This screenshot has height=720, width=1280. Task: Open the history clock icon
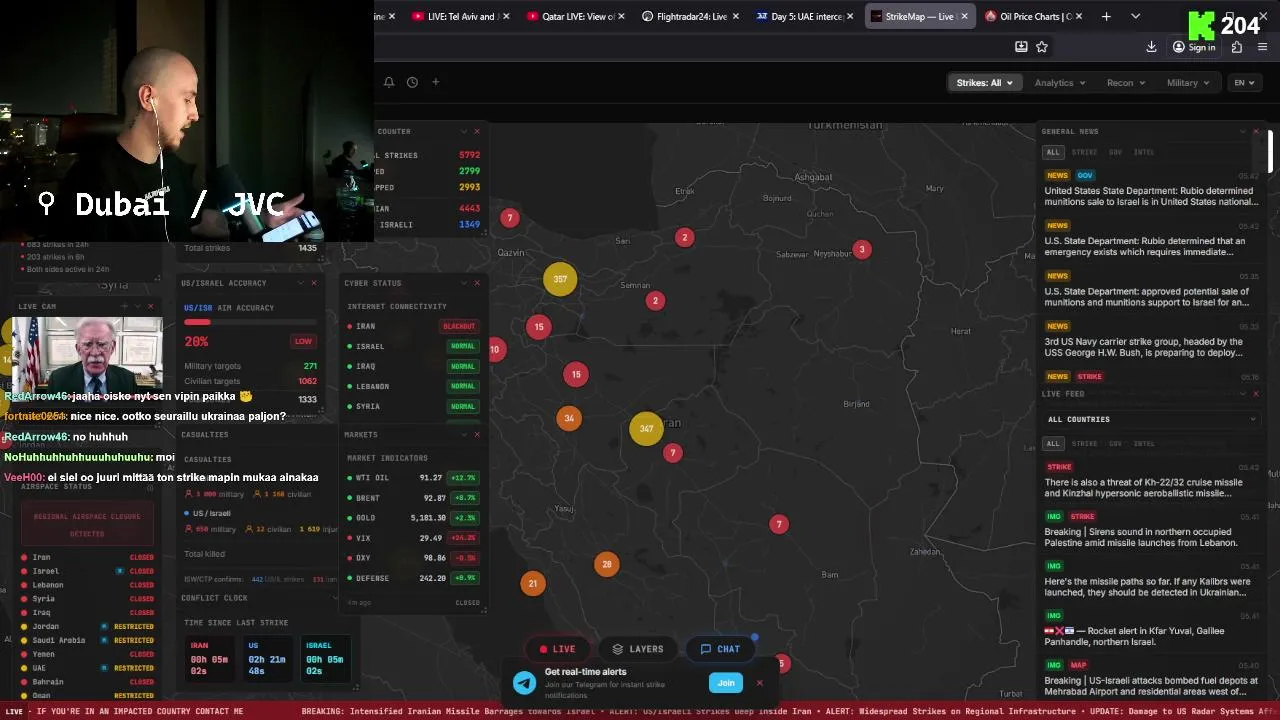point(412,82)
